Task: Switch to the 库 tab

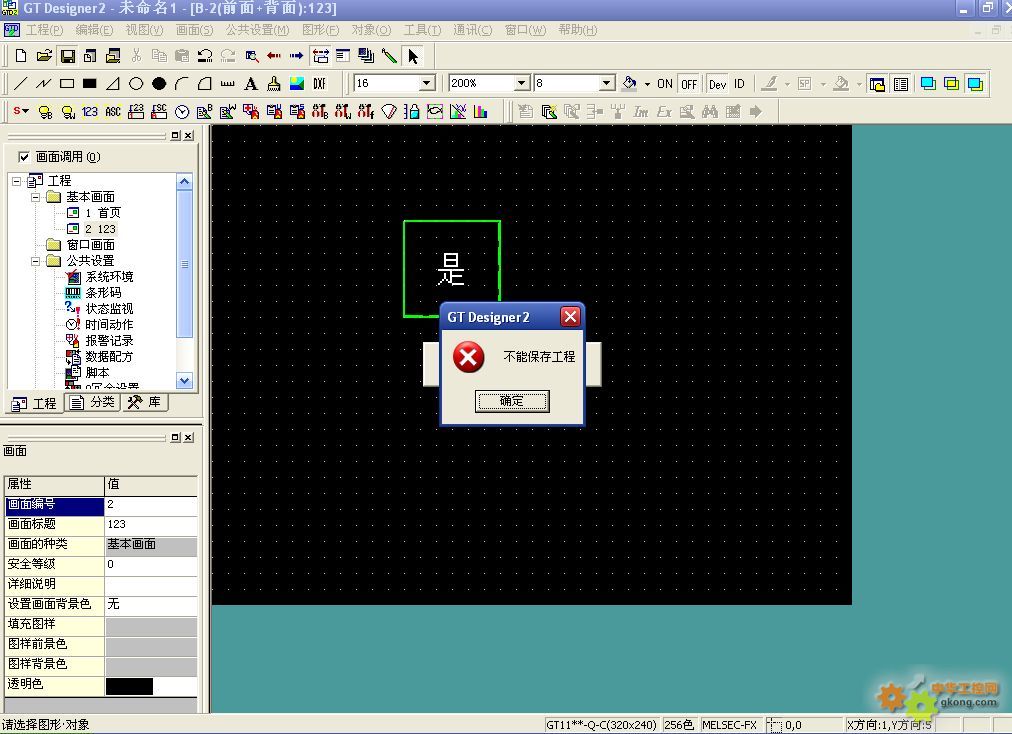Action: click(x=145, y=403)
